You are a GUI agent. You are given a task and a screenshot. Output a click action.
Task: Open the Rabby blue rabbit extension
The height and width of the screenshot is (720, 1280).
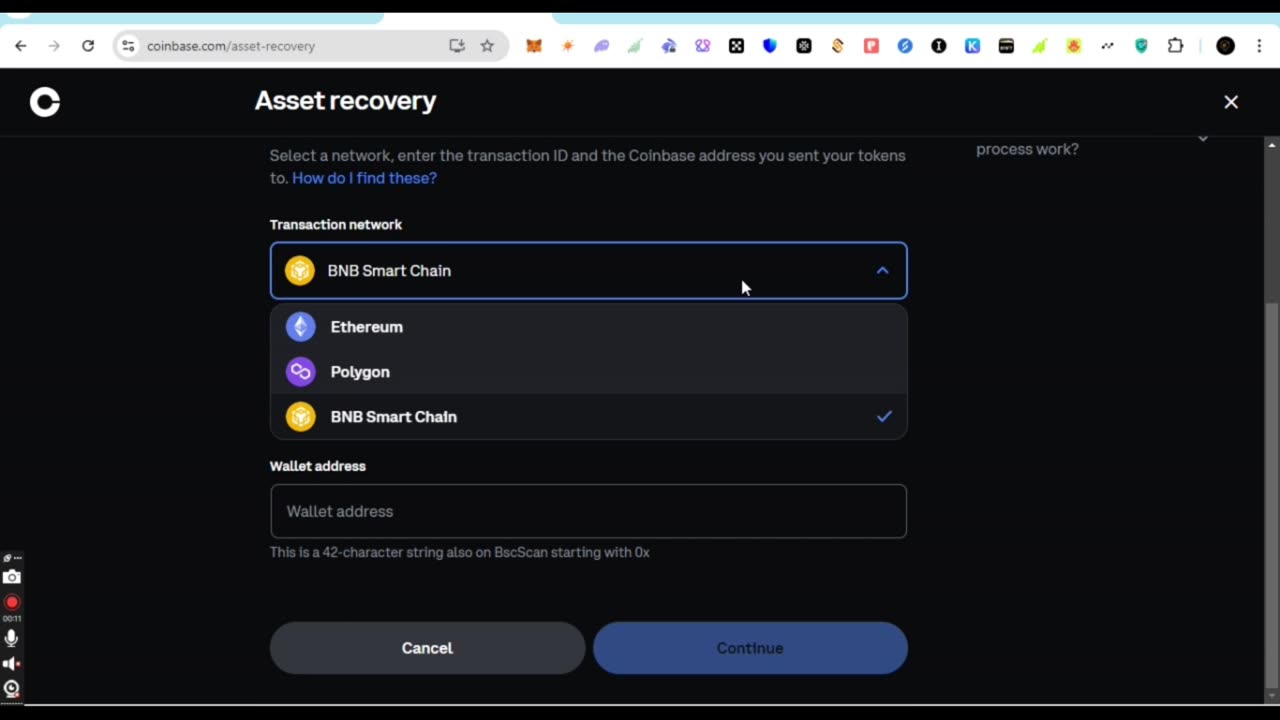pos(669,46)
